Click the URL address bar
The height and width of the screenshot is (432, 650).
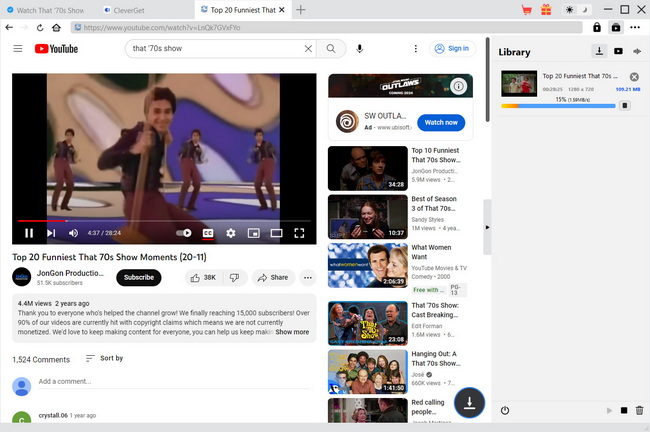[x=327, y=27]
